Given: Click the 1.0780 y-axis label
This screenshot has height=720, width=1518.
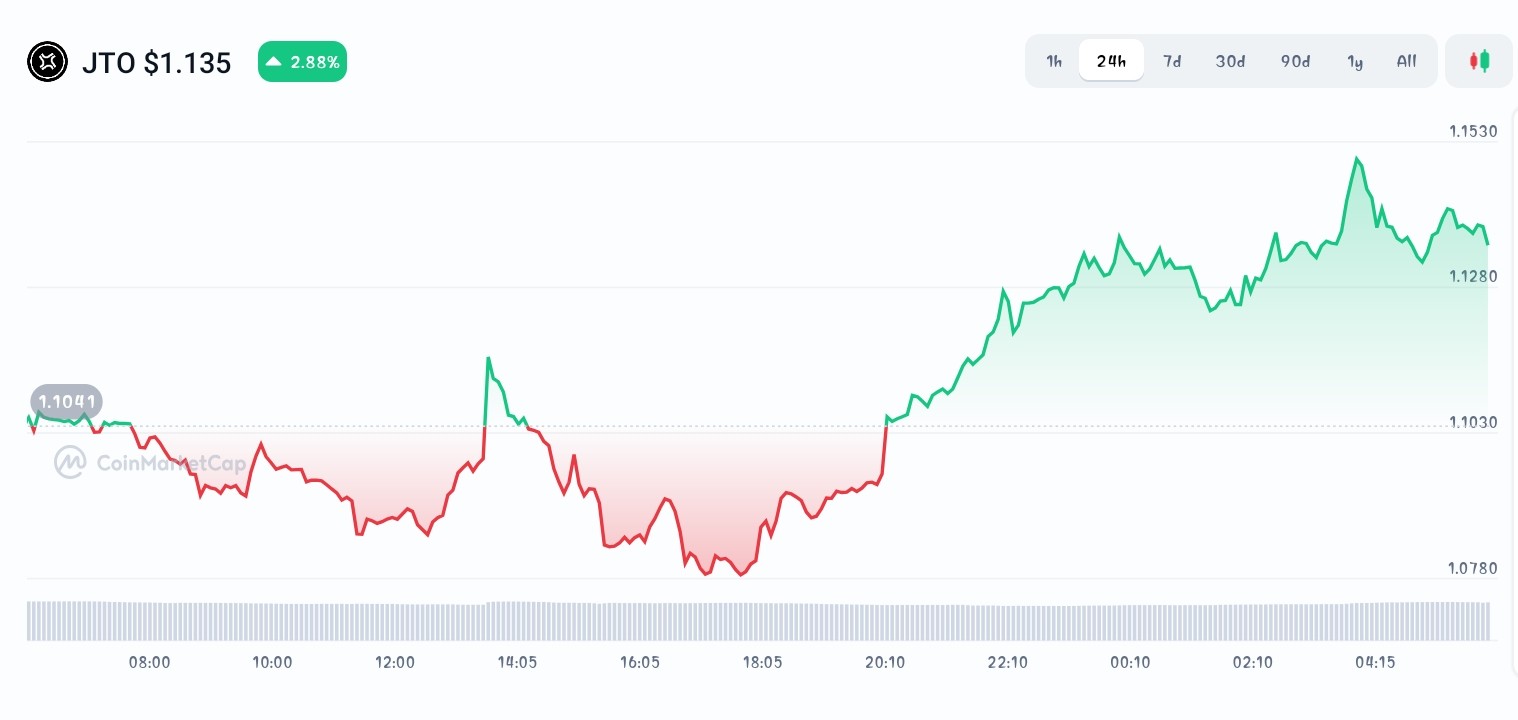Looking at the screenshot, I should tap(1473, 568).
